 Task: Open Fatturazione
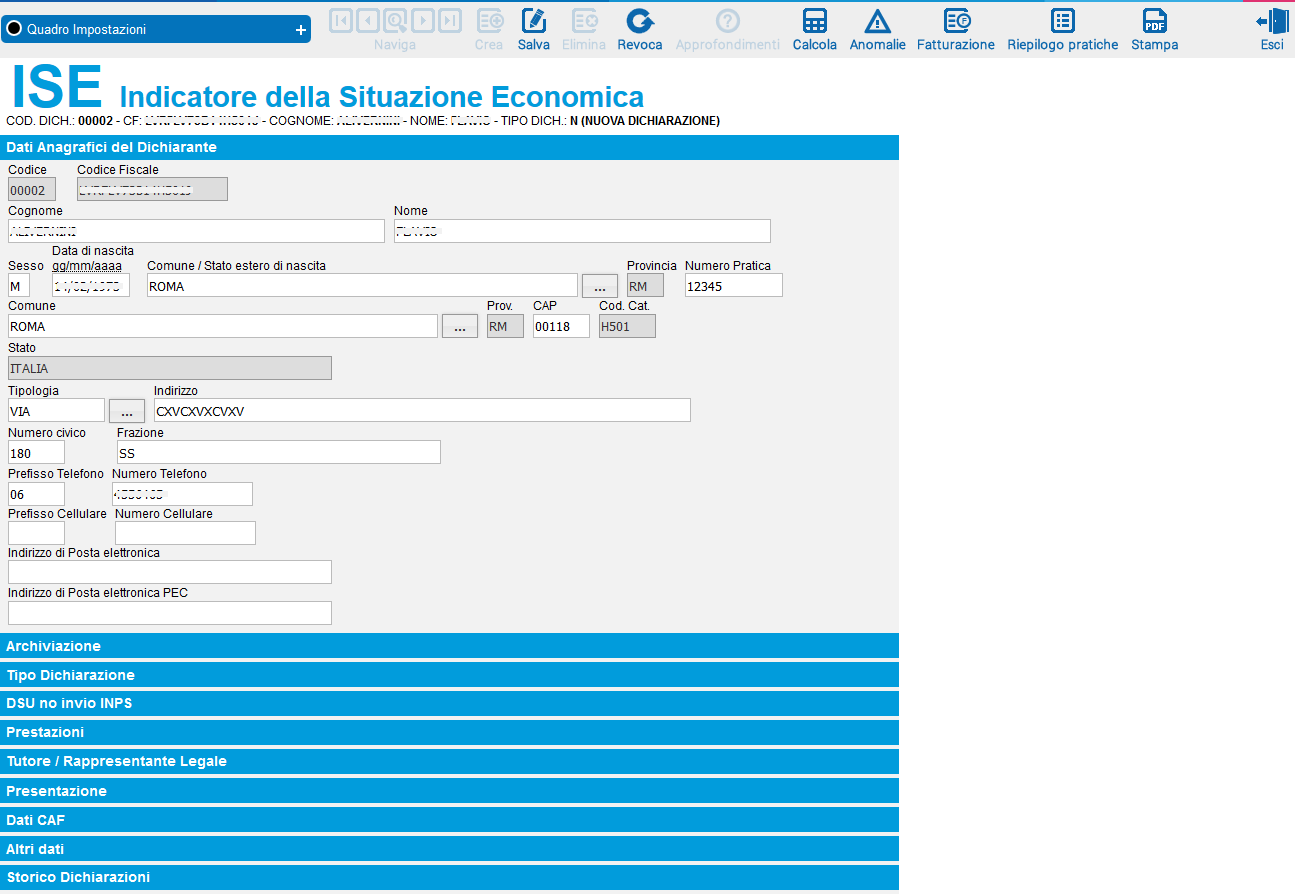tap(956, 21)
